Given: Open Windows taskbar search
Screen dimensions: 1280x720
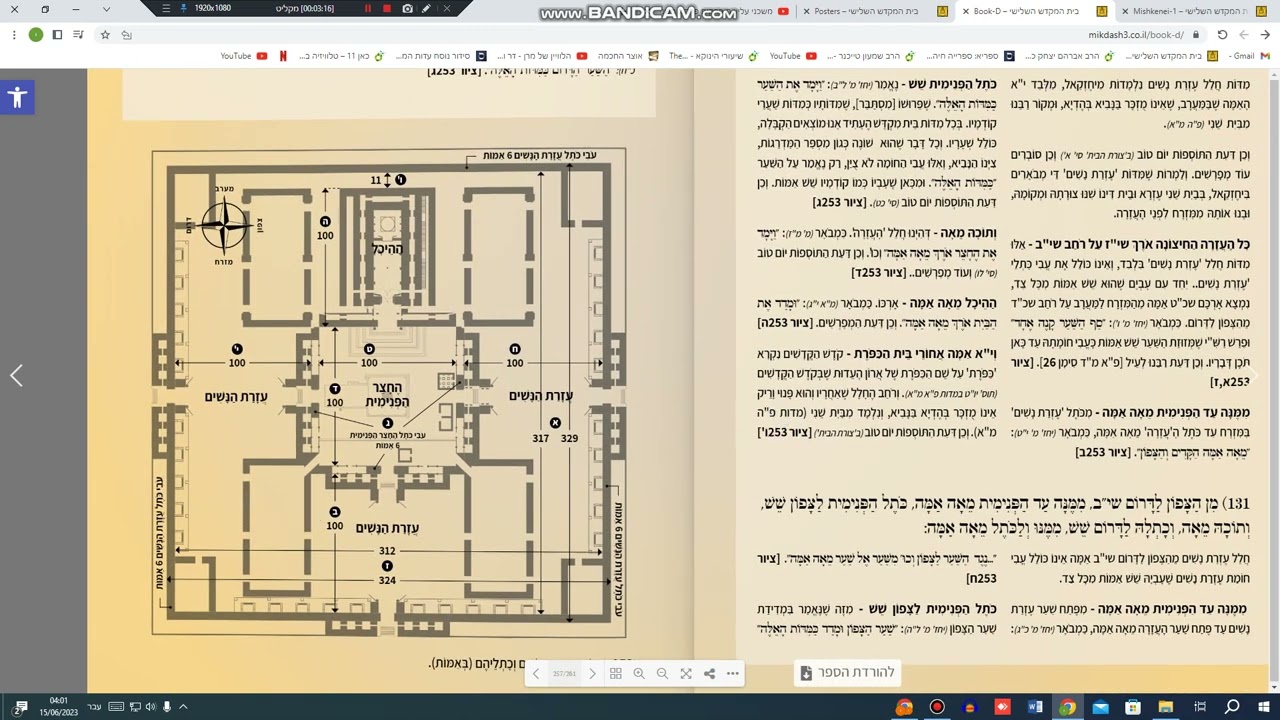Looking at the screenshot, I should (x=1232, y=707).
